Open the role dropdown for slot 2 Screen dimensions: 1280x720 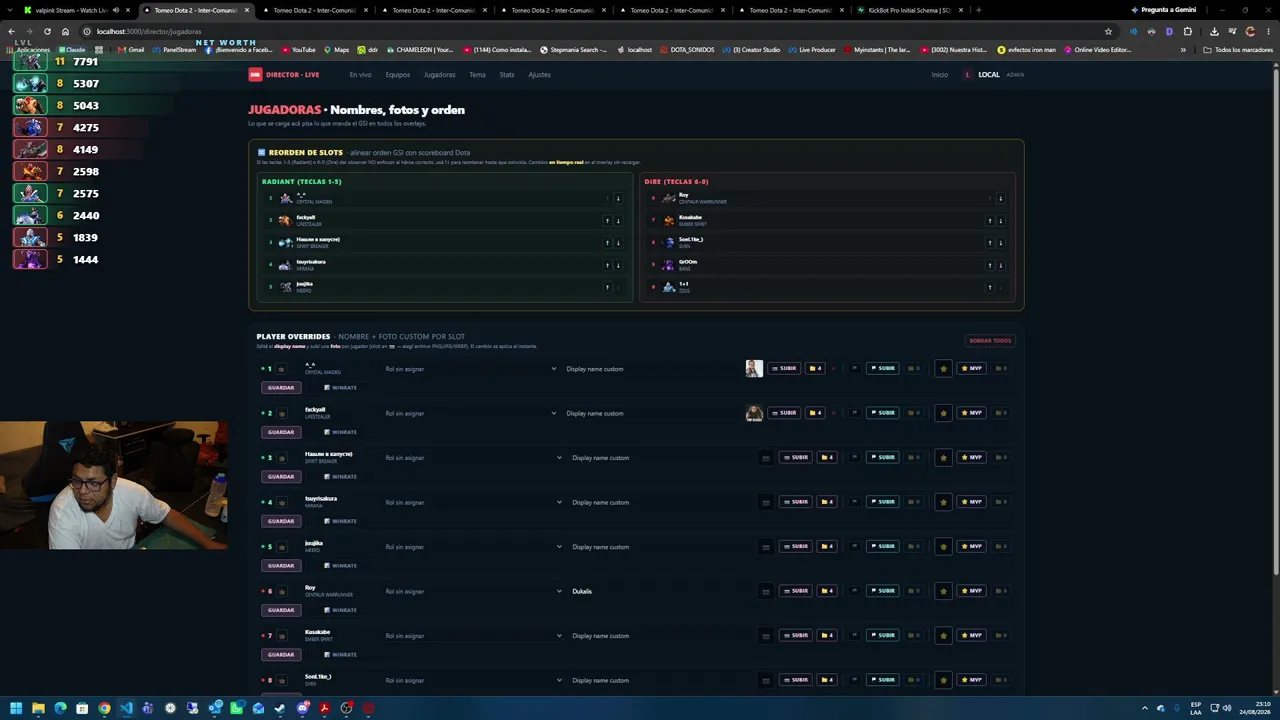(470, 413)
